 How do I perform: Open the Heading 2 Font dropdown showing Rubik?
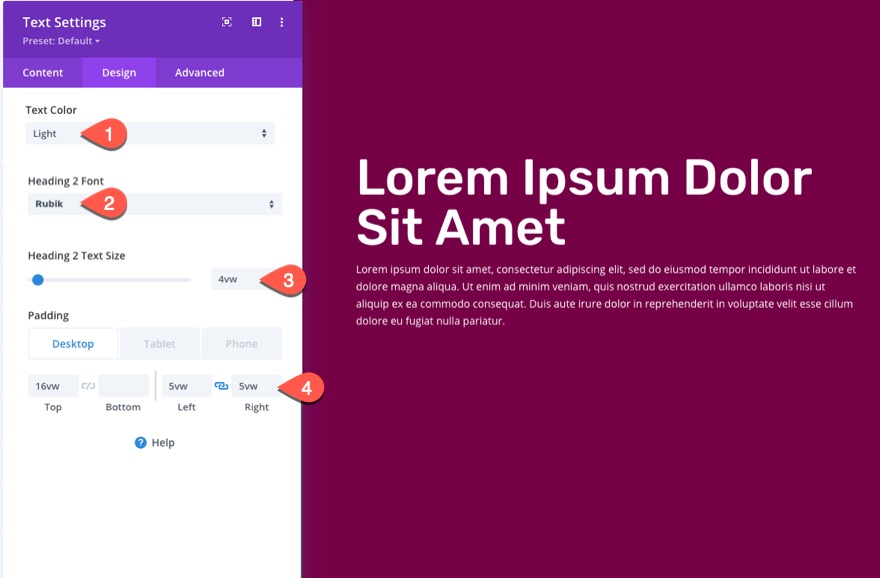pyautogui.click(x=155, y=204)
